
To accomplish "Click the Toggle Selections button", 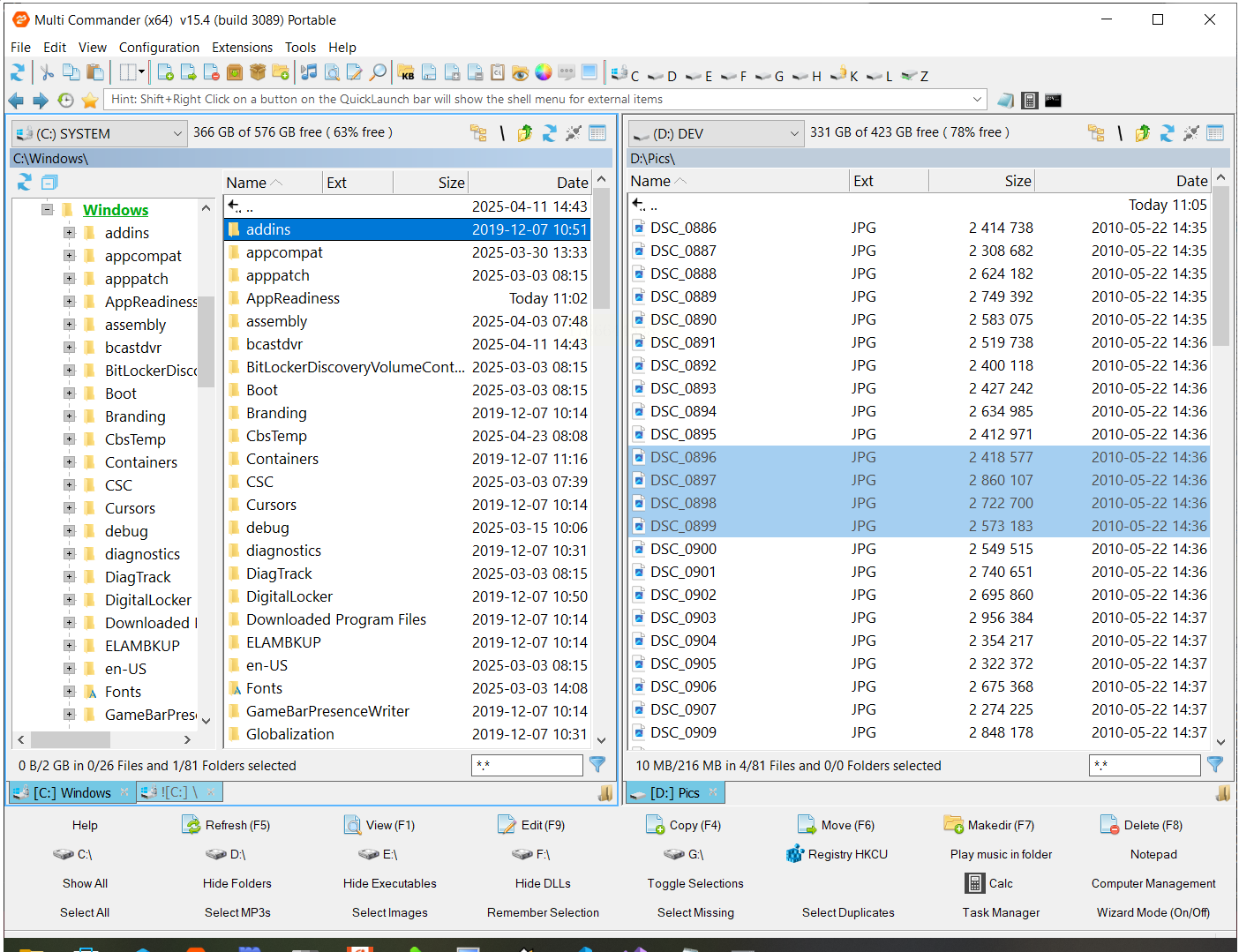I will pyautogui.click(x=695, y=883).
